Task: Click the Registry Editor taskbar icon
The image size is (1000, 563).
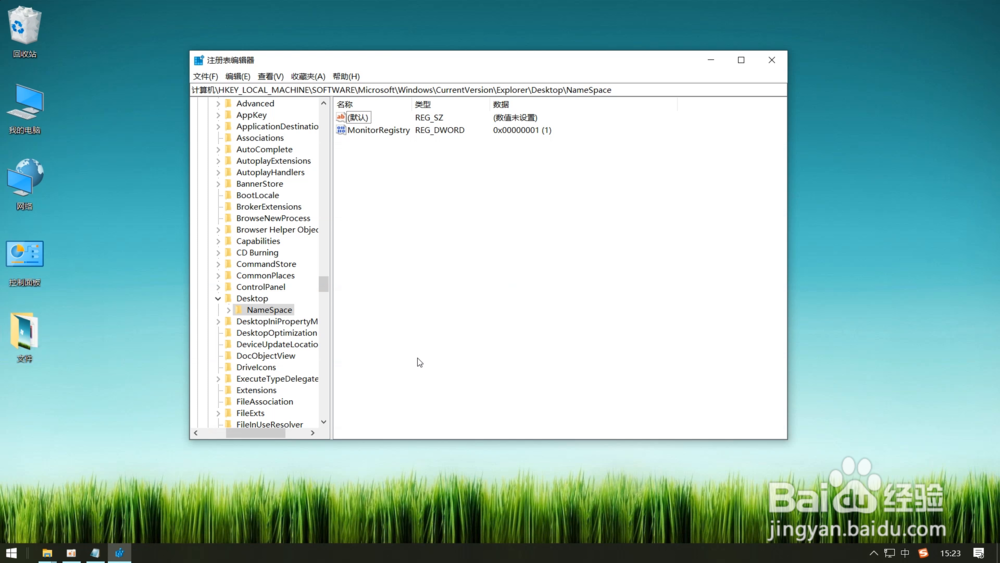Action: [119, 553]
